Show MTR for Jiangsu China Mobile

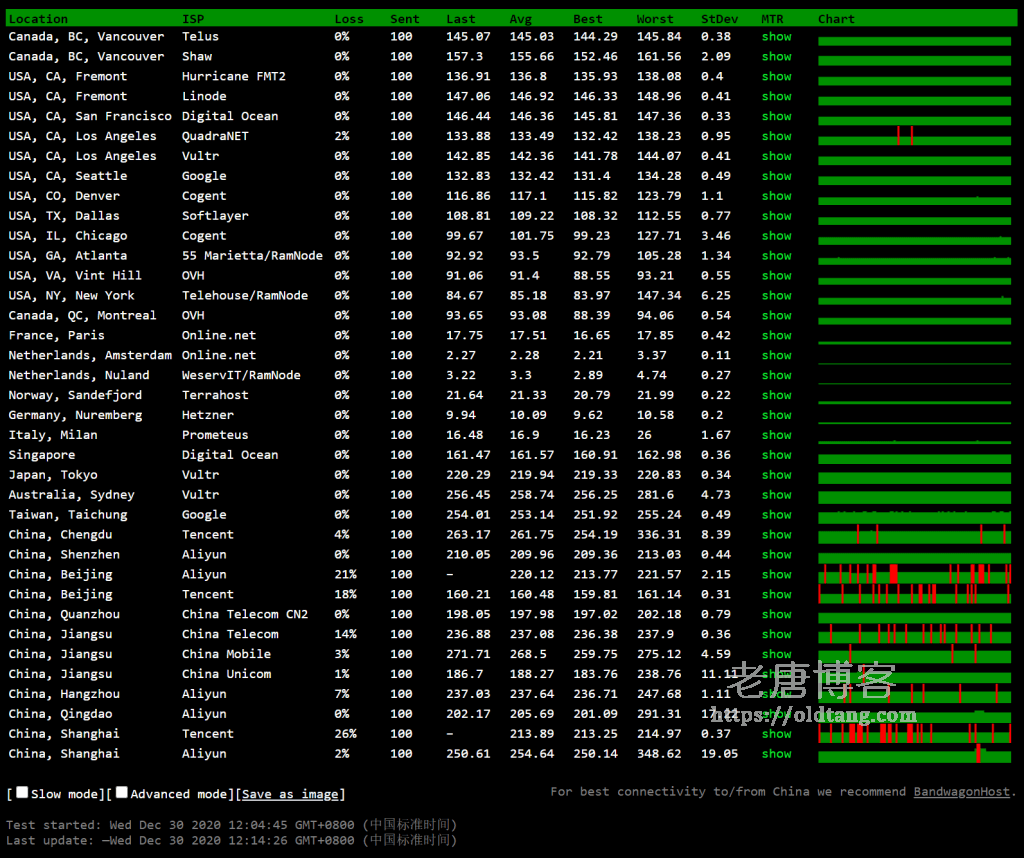point(776,654)
